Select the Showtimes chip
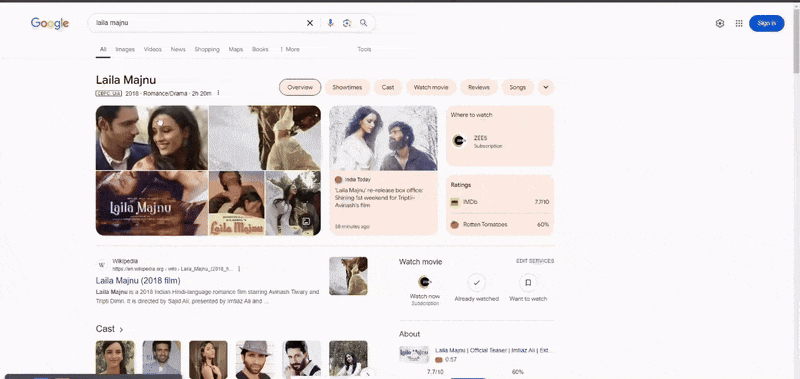Screen dimensions: 800x379 pyautogui.click(x=347, y=87)
